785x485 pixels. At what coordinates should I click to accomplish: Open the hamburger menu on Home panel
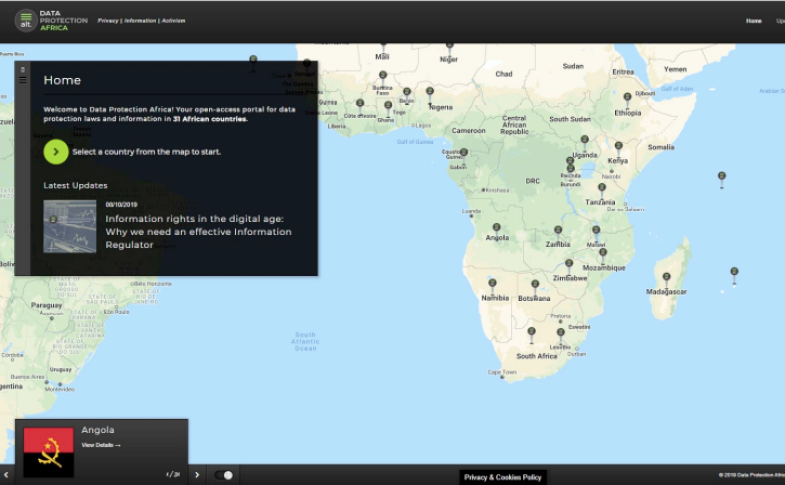22,80
